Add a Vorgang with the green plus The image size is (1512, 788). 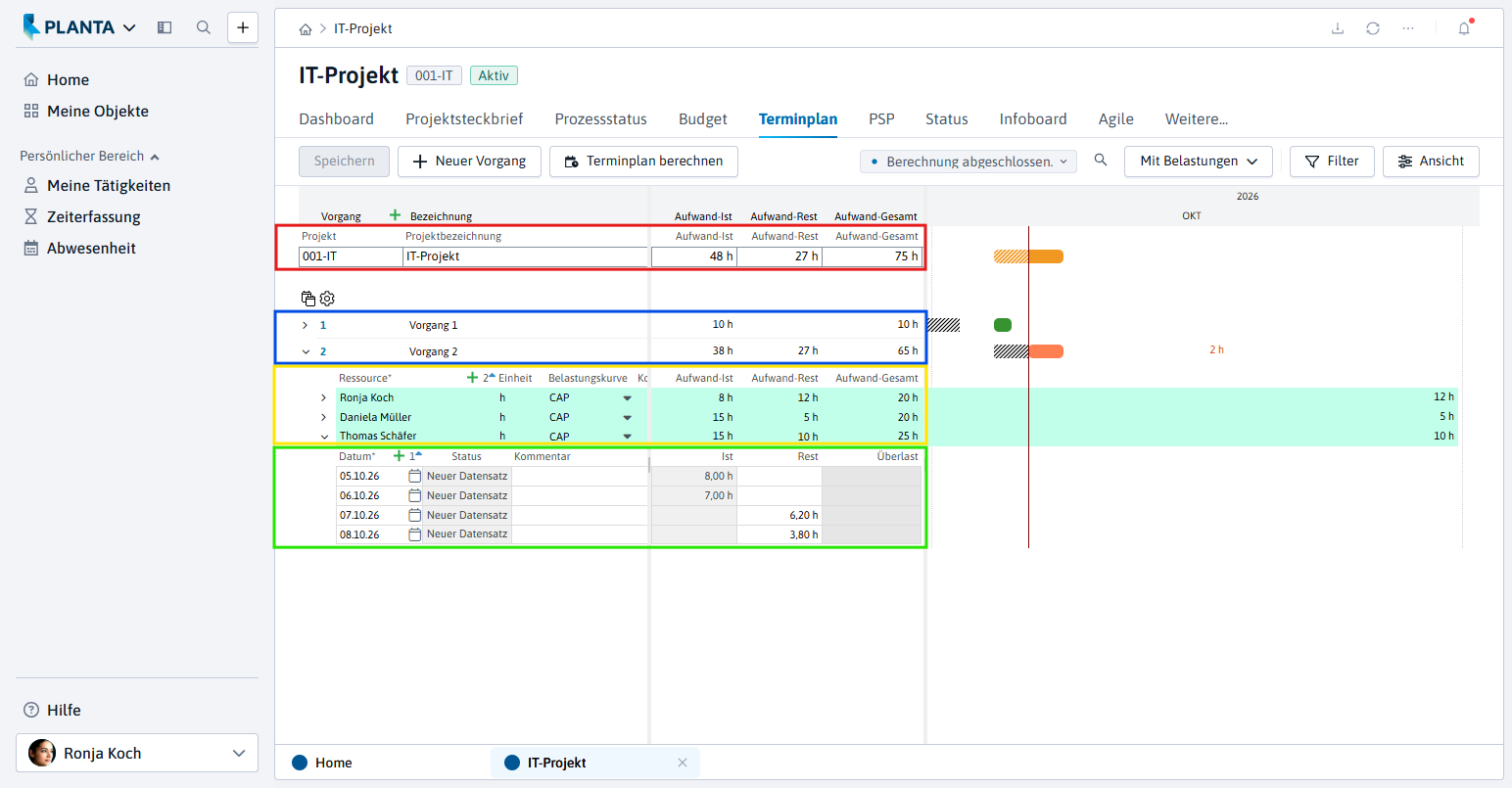click(395, 215)
